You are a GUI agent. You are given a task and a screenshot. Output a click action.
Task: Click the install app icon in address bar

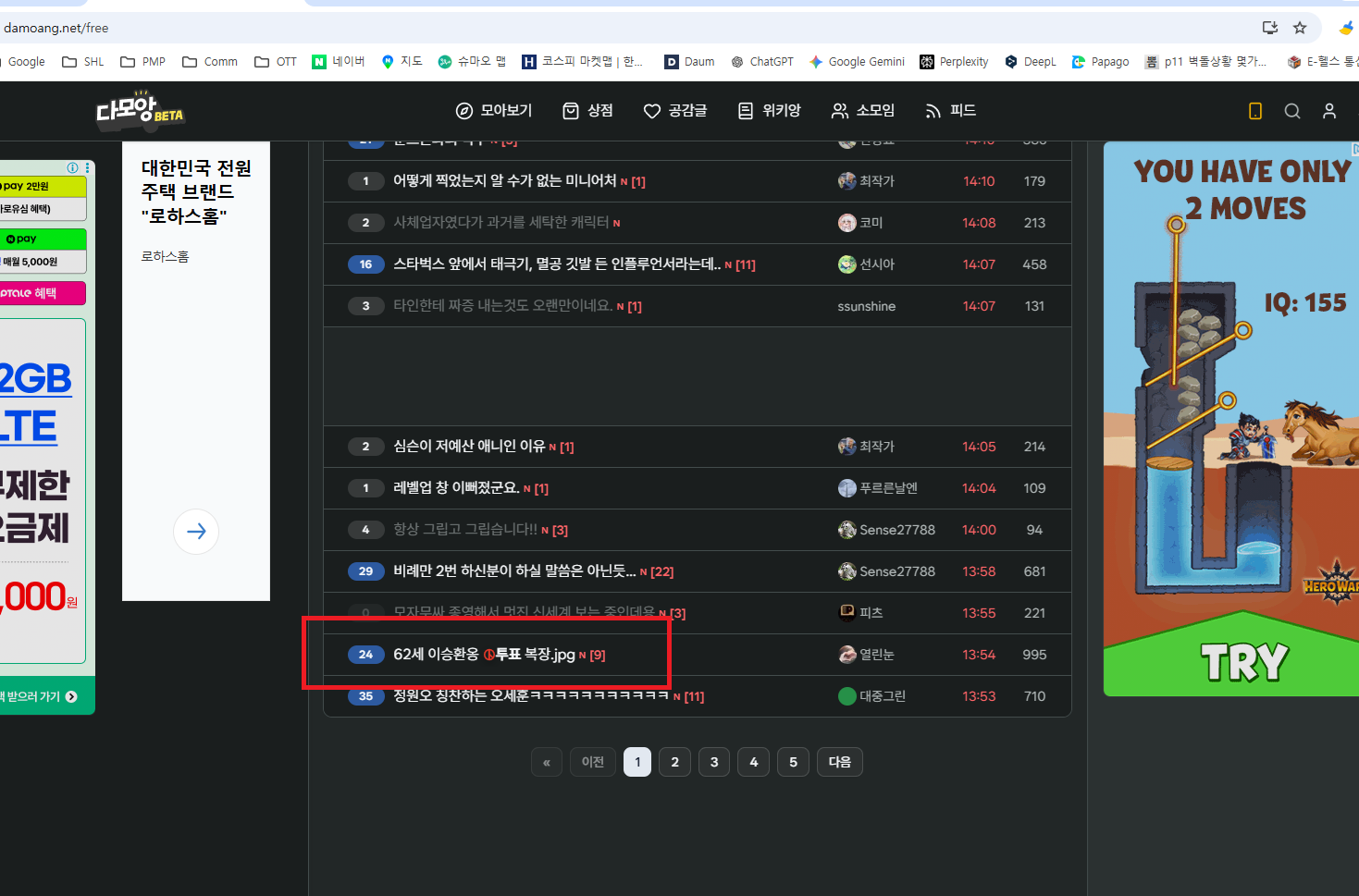tap(1270, 28)
